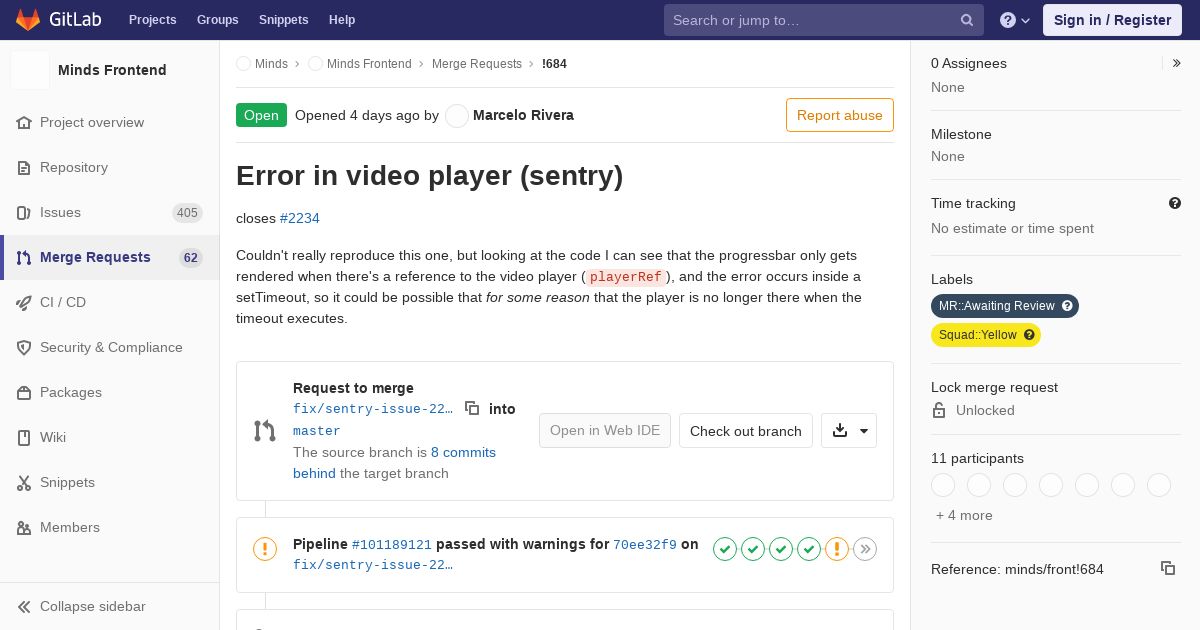
Task: Click the Check out branch button
Action: pyautogui.click(x=746, y=431)
